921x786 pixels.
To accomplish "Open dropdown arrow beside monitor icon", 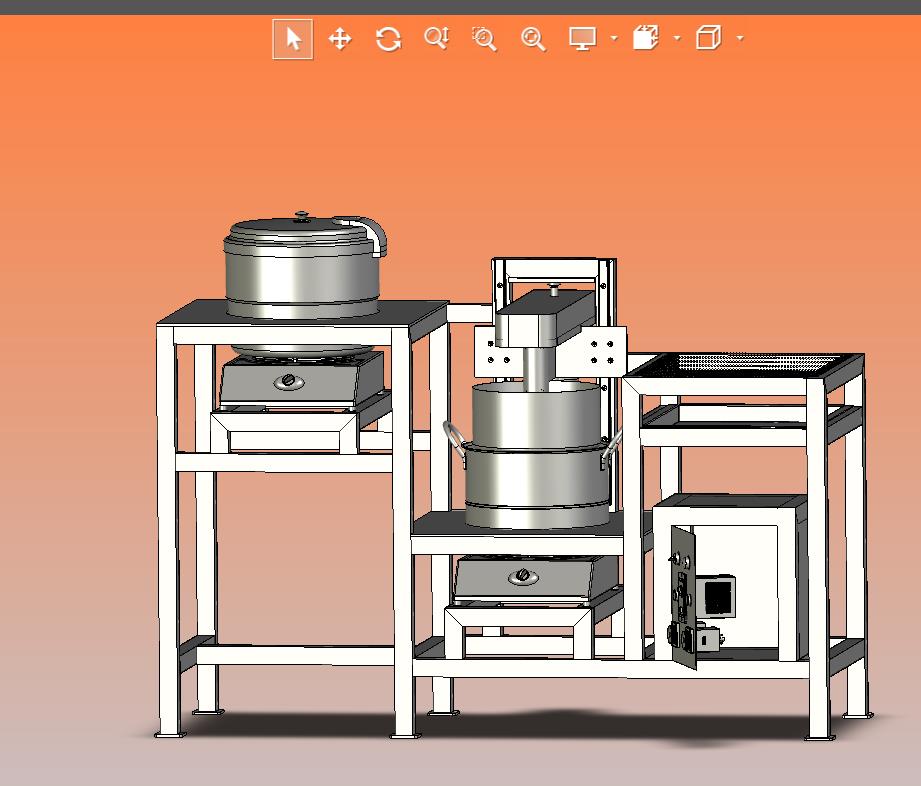I will point(614,38).
